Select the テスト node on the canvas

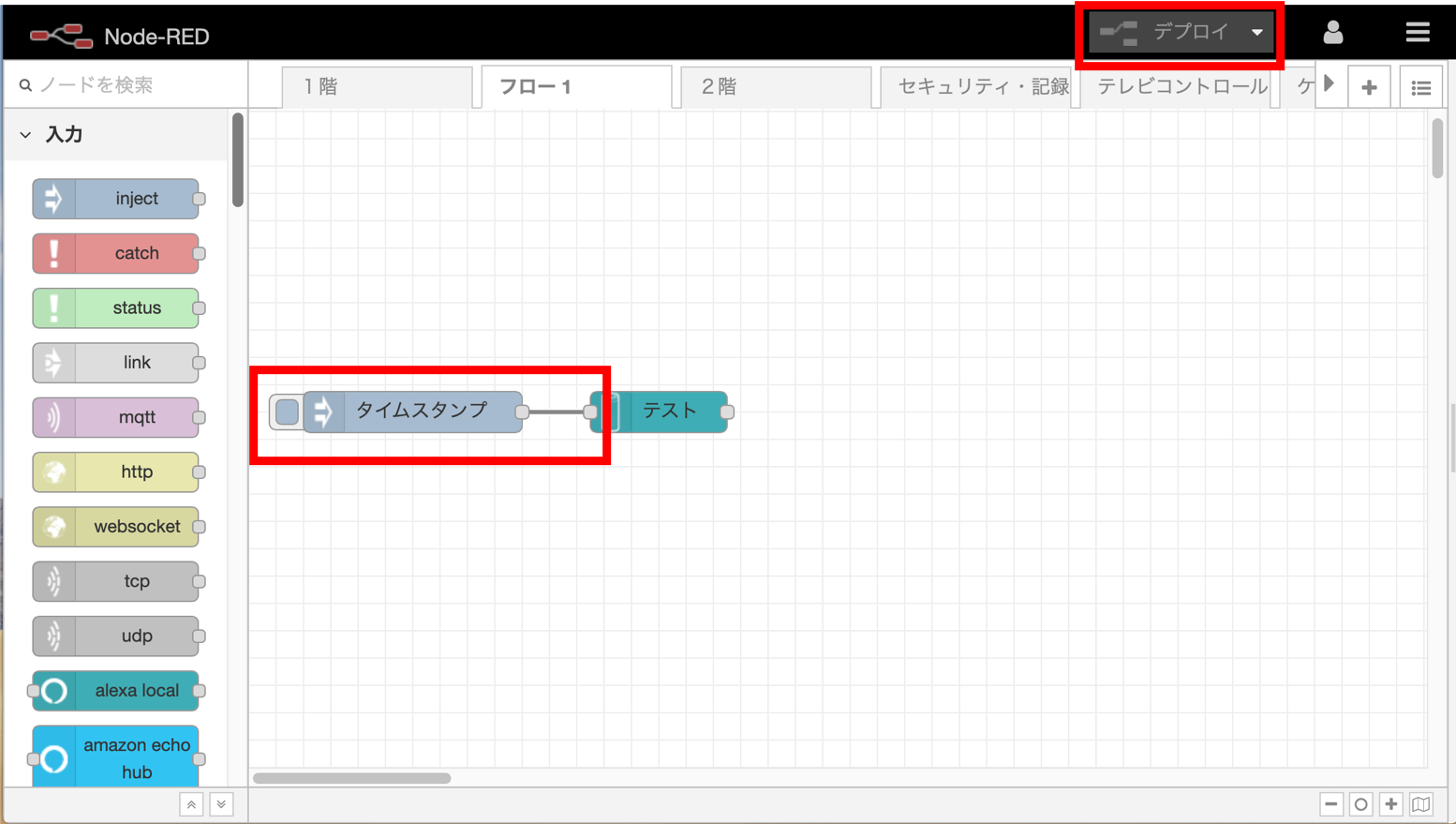pos(666,411)
